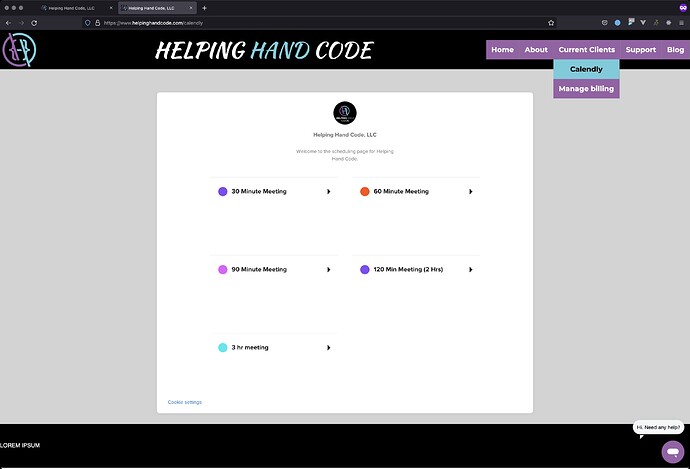Open the About menu item
The image size is (690, 469).
click(536, 50)
